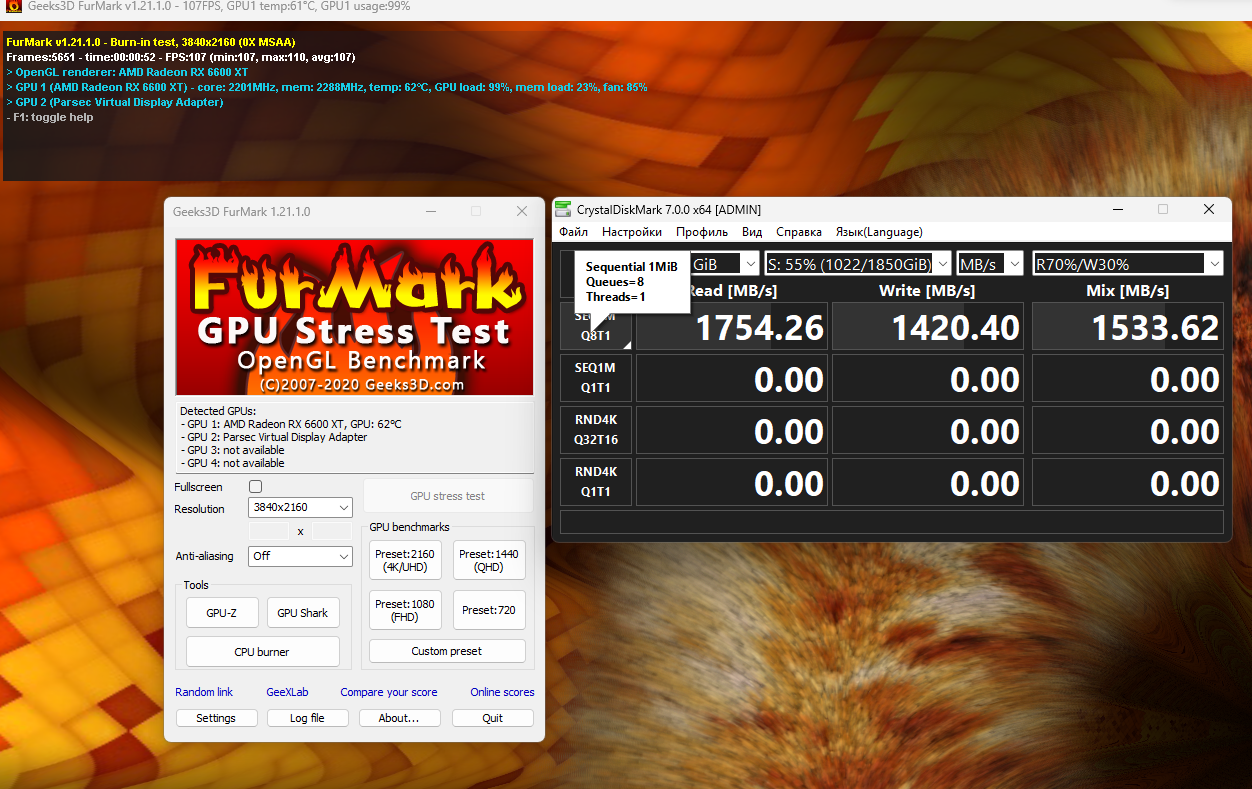Open the CPU burner tool
The height and width of the screenshot is (789, 1252).
coord(262,652)
